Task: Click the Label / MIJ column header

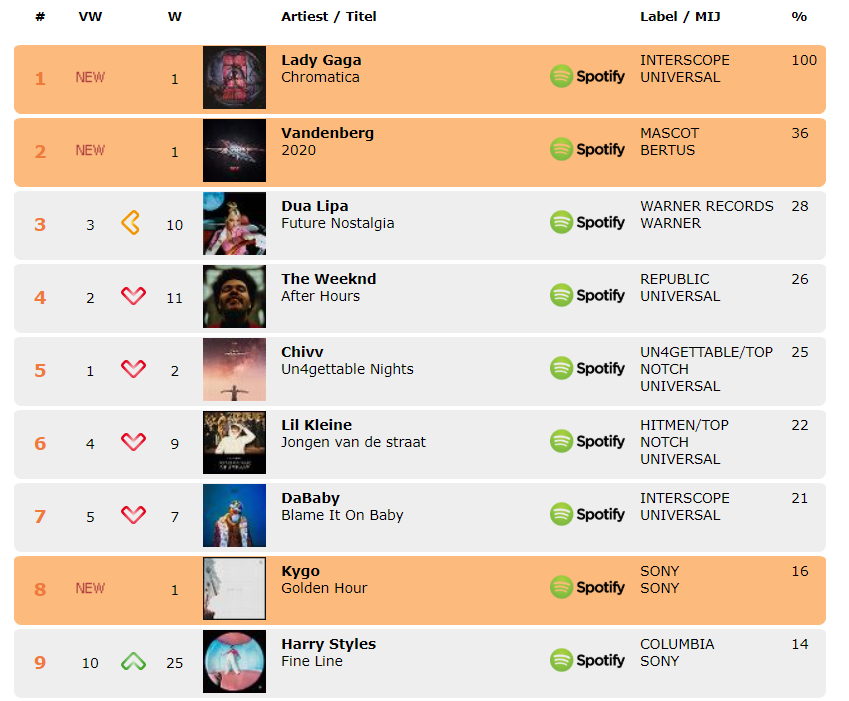Action: (680, 17)
